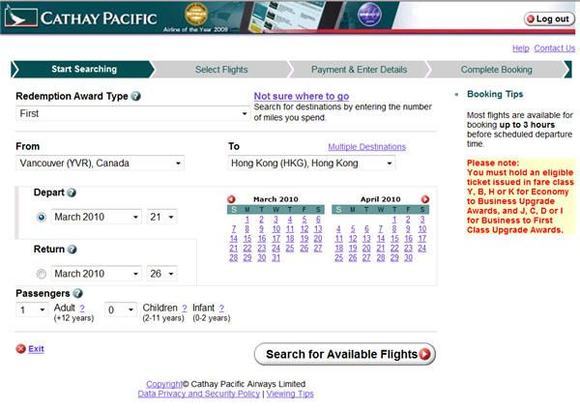Click the oneworld purple globe badge
The height and width of the screenshot is (415, 580).
[369, 15]
